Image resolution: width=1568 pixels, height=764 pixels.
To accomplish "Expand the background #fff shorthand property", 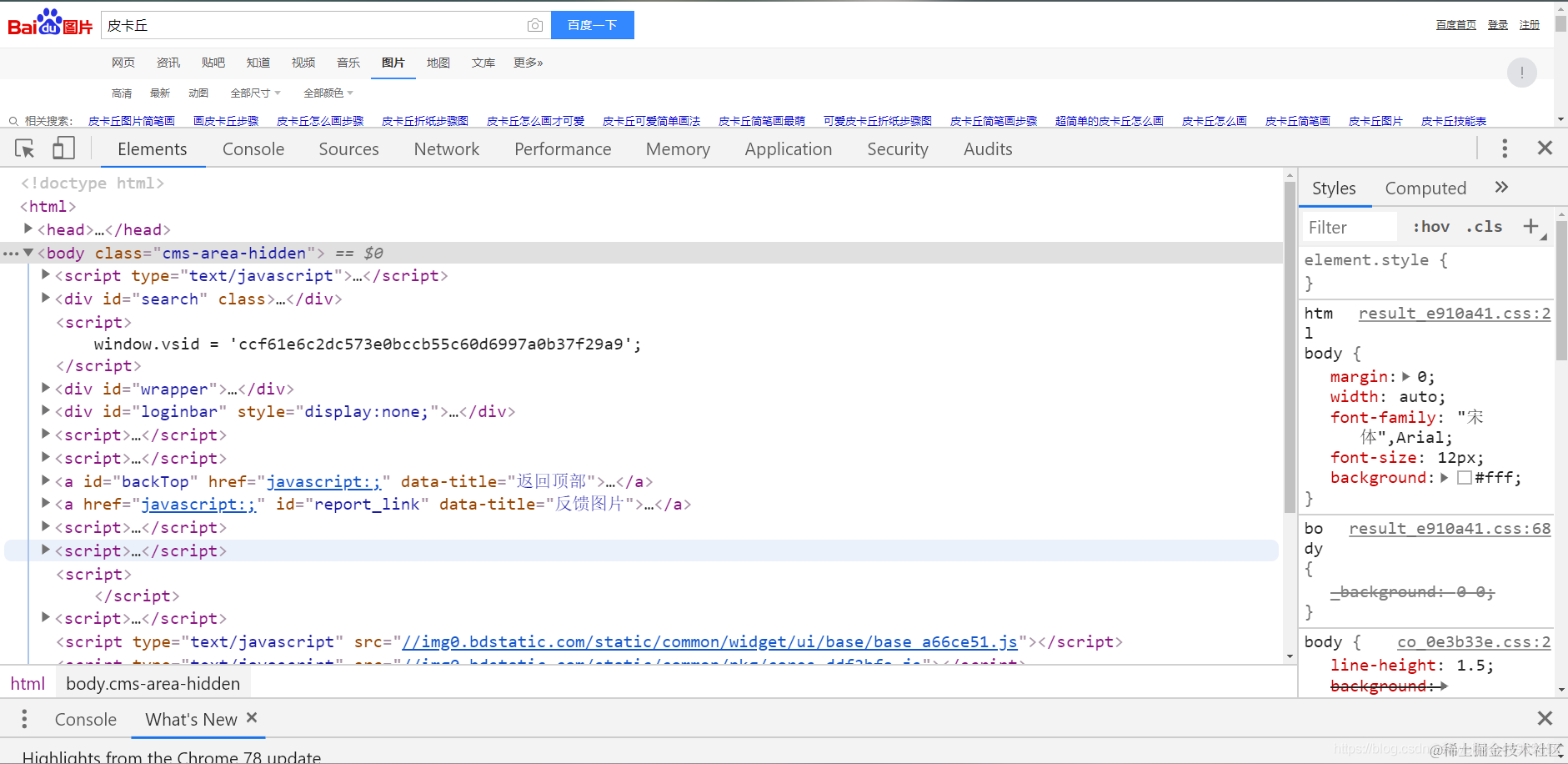I will (x=1445, y=478).
